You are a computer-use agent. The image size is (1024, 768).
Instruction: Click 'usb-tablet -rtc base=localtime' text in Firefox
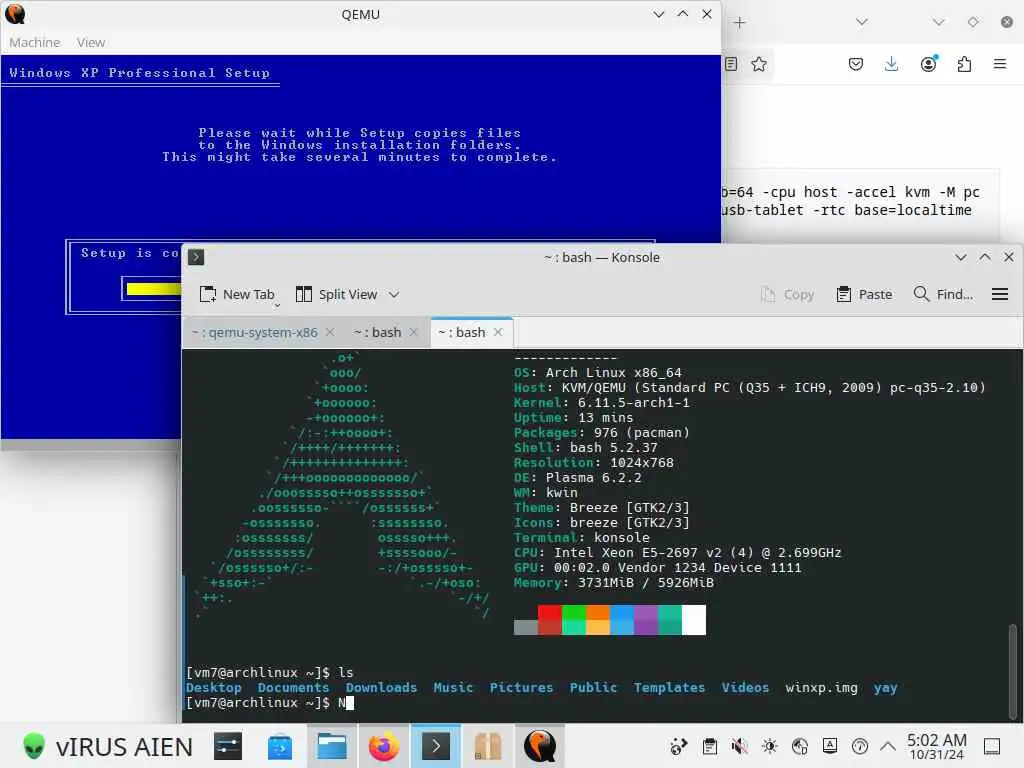point(846,210)
